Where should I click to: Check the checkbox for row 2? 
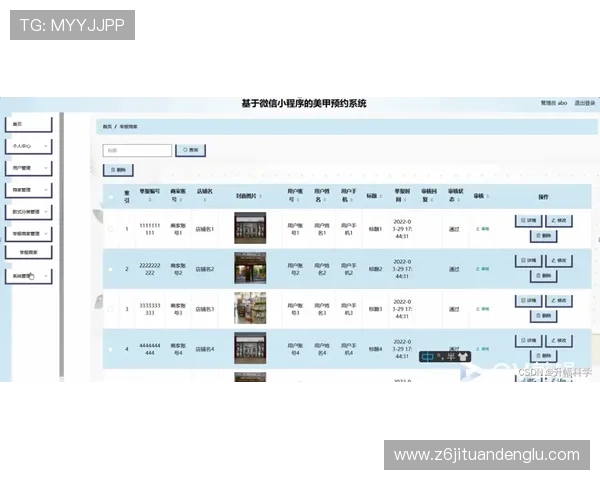pos(111,269)
